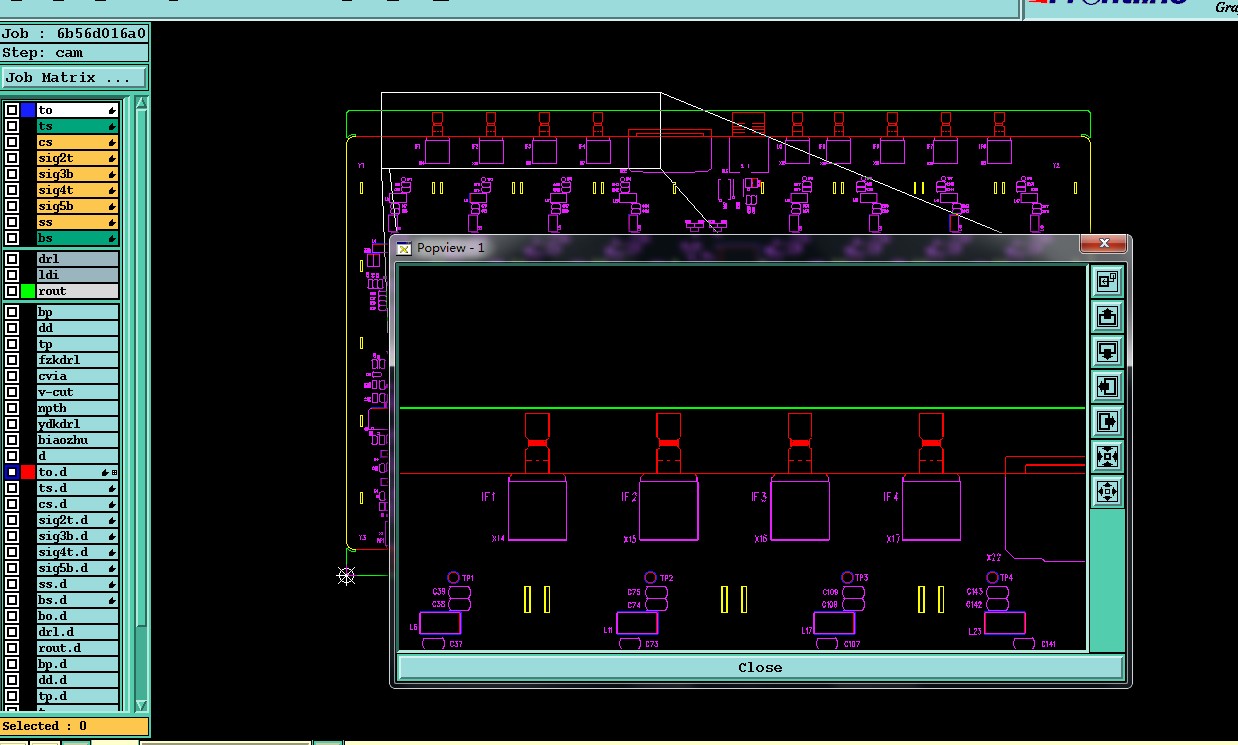Select the 'npth' layer row
The width and height of the screenshot is (1238, 745).
pyautogui.click(x=78, y=408)
